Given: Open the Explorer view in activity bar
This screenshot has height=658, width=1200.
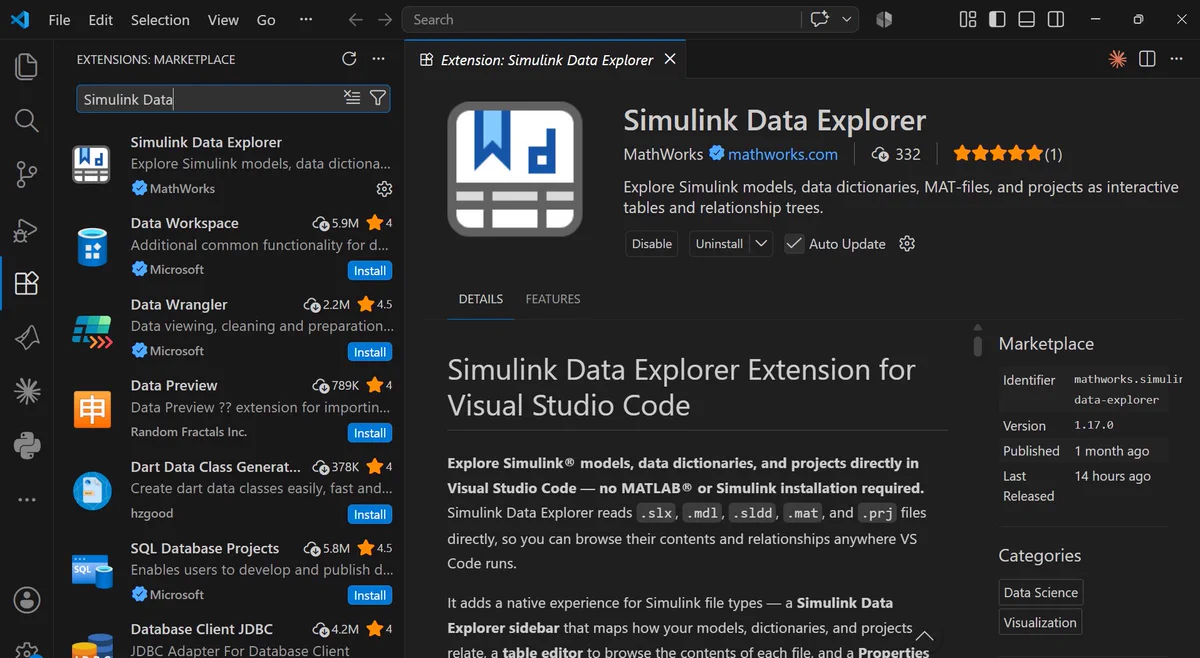Looking at the screenshot, I should tap(27, 67).
